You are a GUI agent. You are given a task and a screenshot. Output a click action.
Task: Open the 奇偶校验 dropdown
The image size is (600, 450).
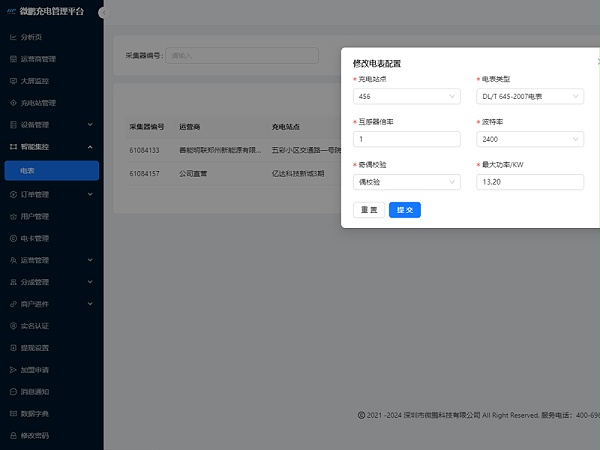tap(406, 182)
